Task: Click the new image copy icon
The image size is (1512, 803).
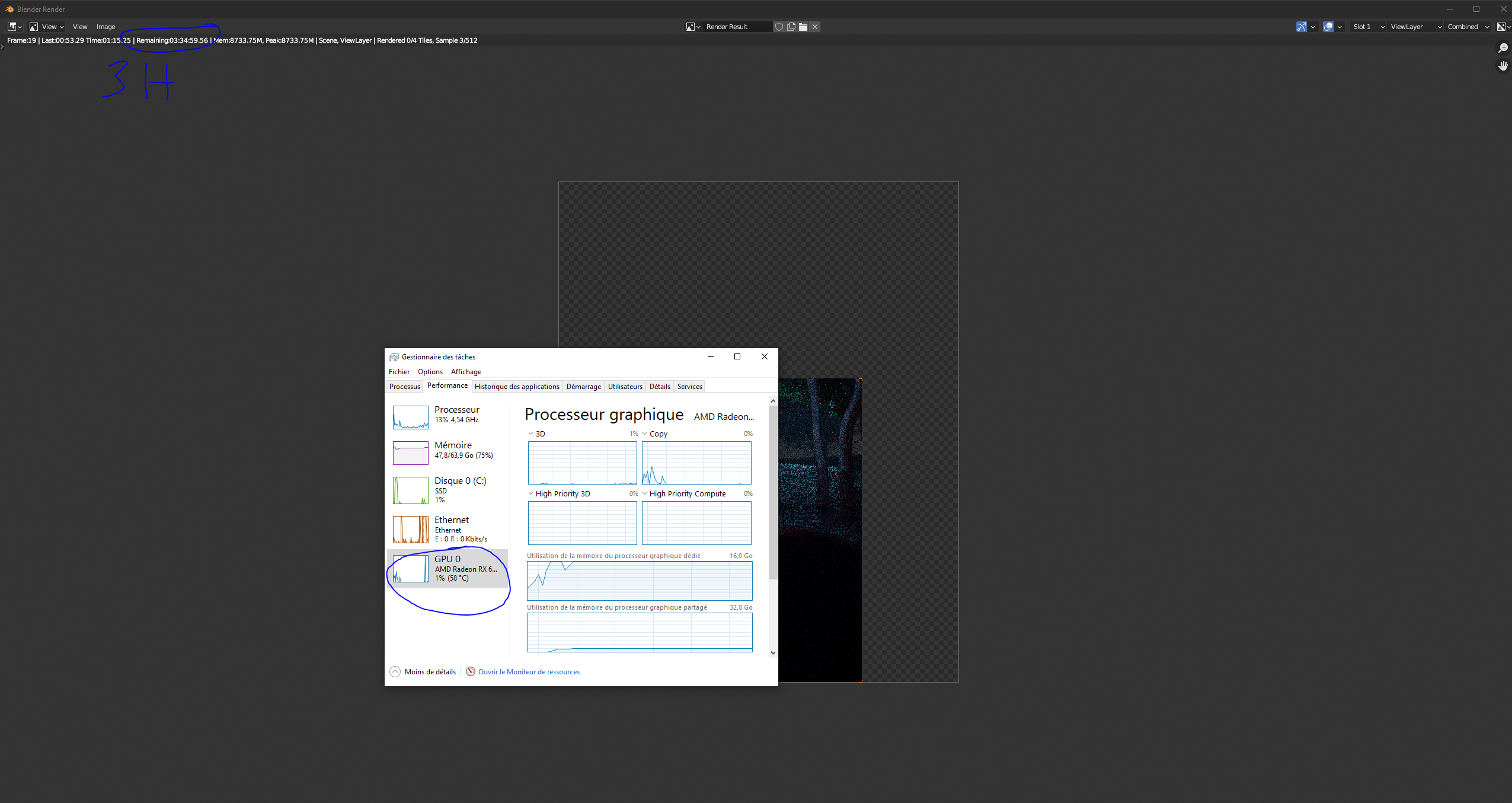Action: point(791,27)
